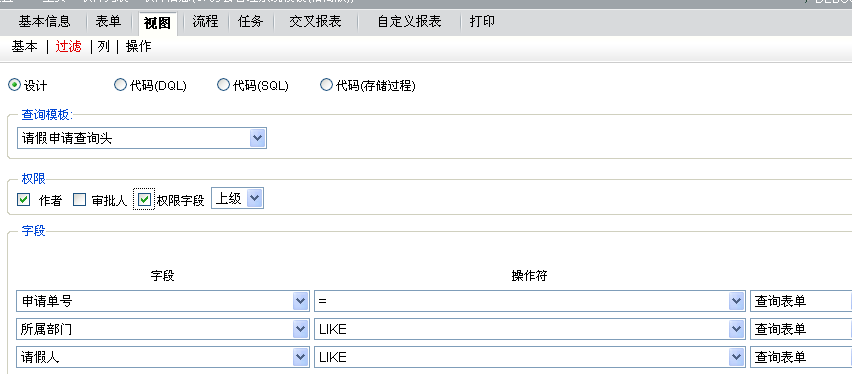Open the = operator dropdown for 申请单号
This screenshot has width=852, height=374.
pyautogui.click(x=530, y=301)
